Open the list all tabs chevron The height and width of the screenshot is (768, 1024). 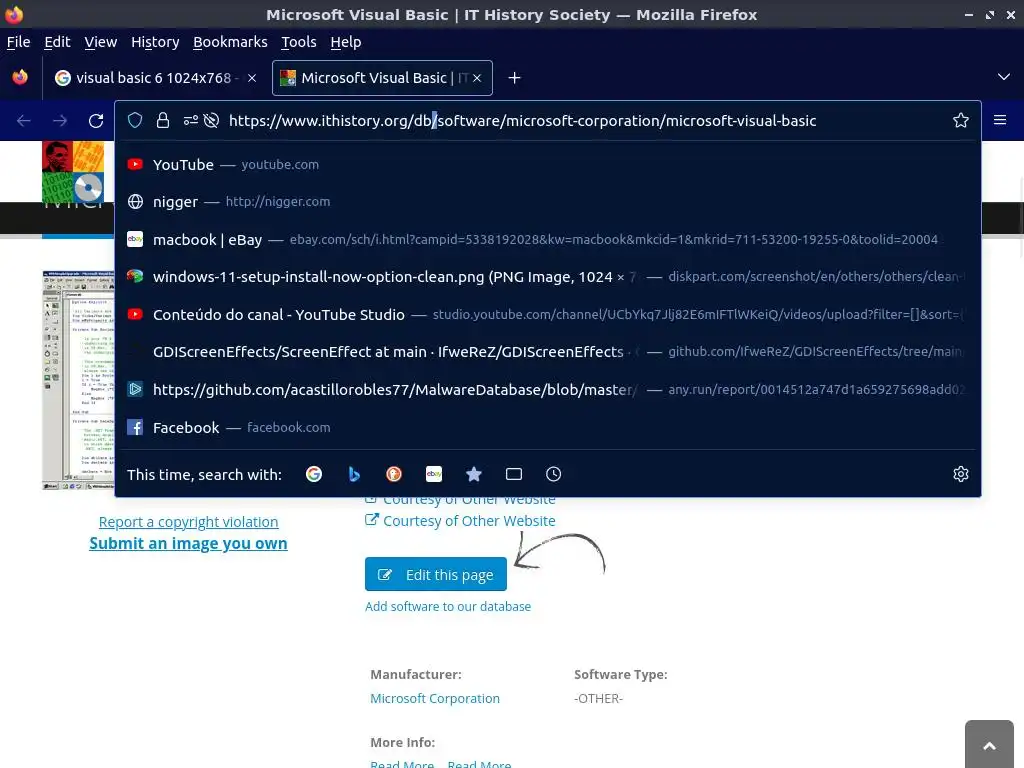pos(1004,77)
